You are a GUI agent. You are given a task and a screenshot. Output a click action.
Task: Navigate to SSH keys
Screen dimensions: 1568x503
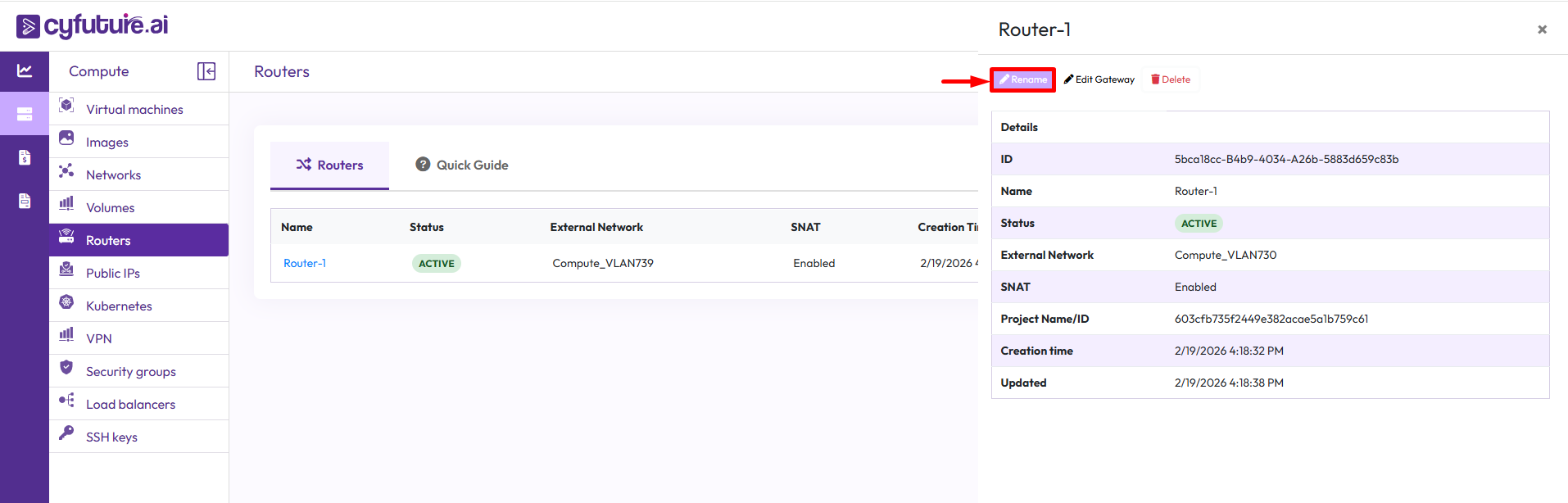point(111,437)
